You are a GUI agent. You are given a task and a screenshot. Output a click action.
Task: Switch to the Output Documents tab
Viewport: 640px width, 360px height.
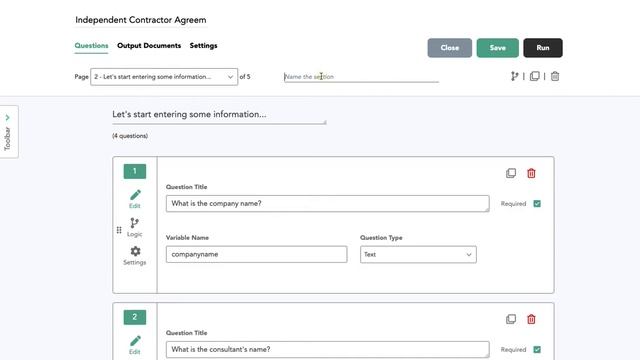[149, 46]
